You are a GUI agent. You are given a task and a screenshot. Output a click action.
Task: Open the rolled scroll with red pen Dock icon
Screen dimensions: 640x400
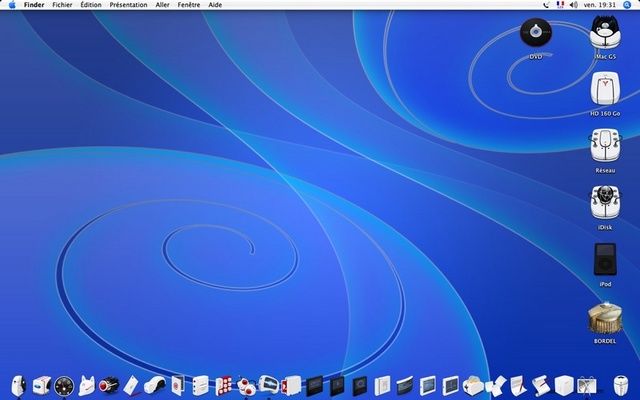click(541, 386)
